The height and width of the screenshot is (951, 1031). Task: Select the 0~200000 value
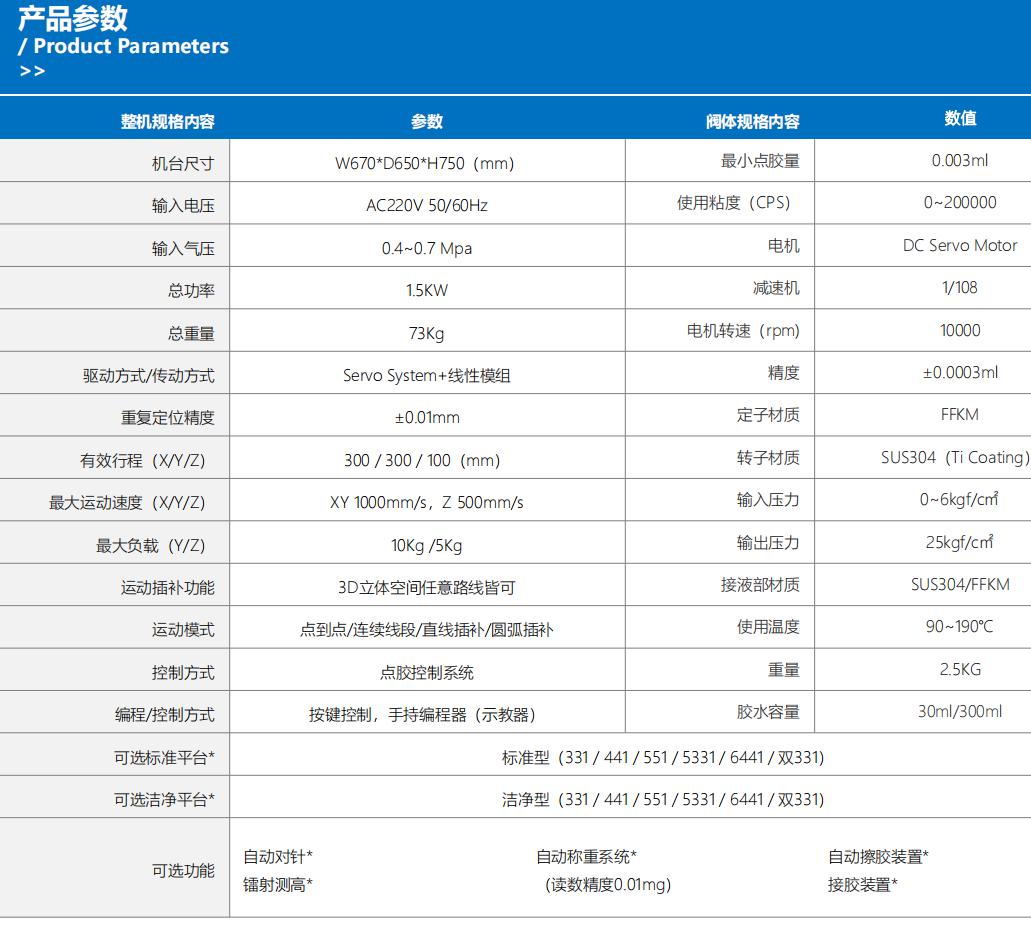click(x=960, y=203)
